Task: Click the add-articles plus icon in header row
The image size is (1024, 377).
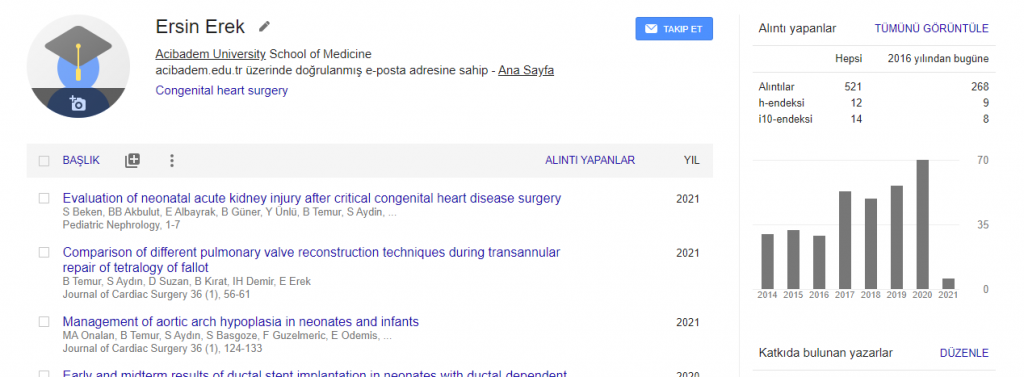Action: pos(133,160)
